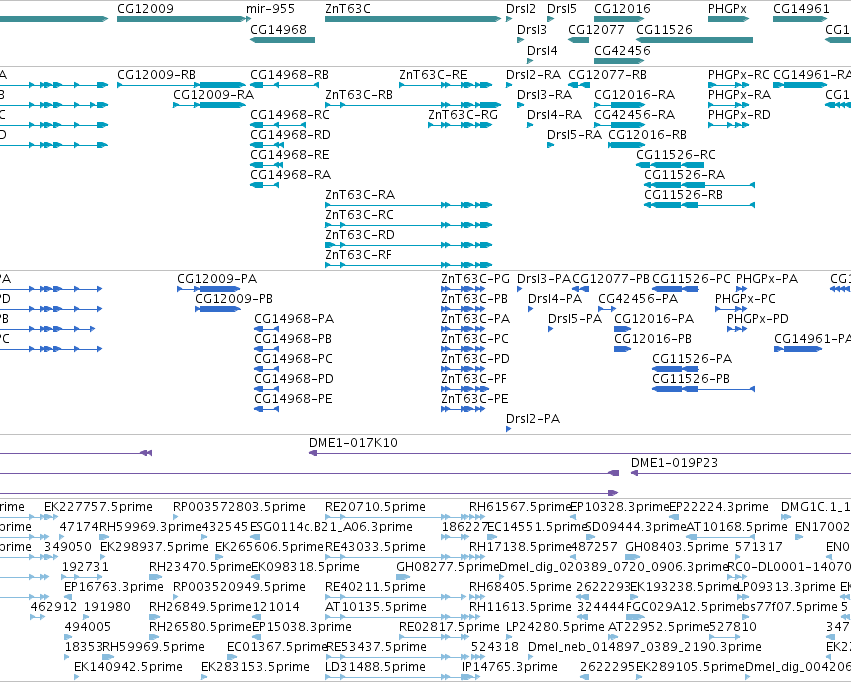Image resolution: width=851 pixels, height=682 pixels.
Task: Click protein Drsl2-PA label
Action: (x=533, y=419)
